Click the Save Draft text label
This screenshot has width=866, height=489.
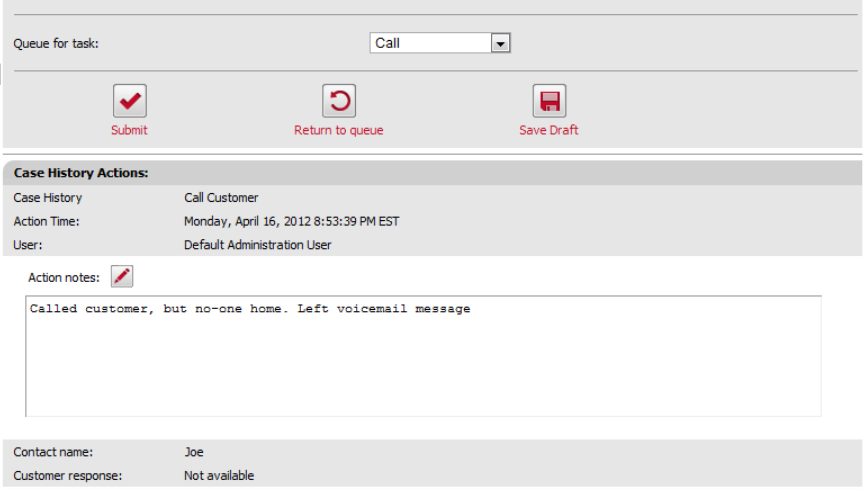pyautogui.click(x=548, y=130)
